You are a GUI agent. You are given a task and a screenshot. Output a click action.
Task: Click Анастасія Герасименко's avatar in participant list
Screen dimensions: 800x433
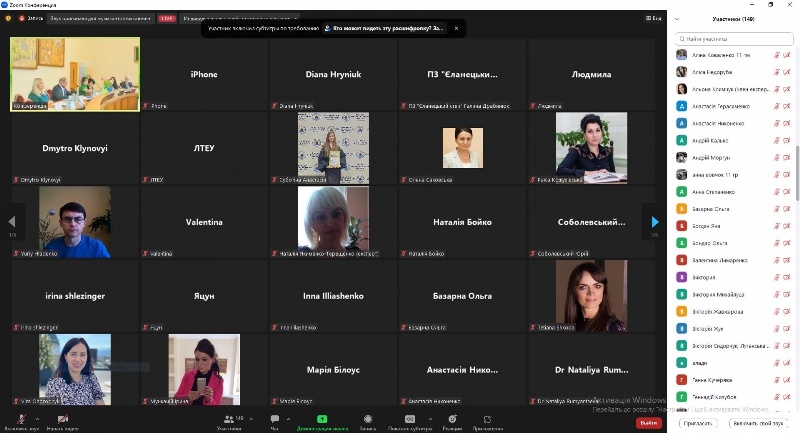tap(682, 106)
